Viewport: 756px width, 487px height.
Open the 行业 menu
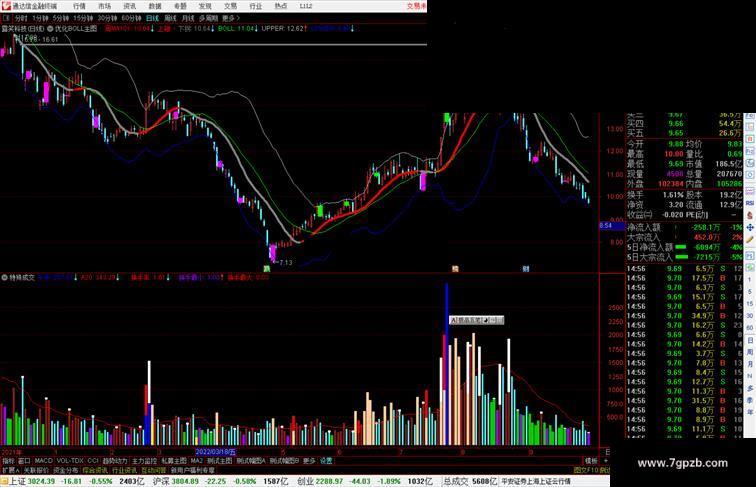click(256, 6)
